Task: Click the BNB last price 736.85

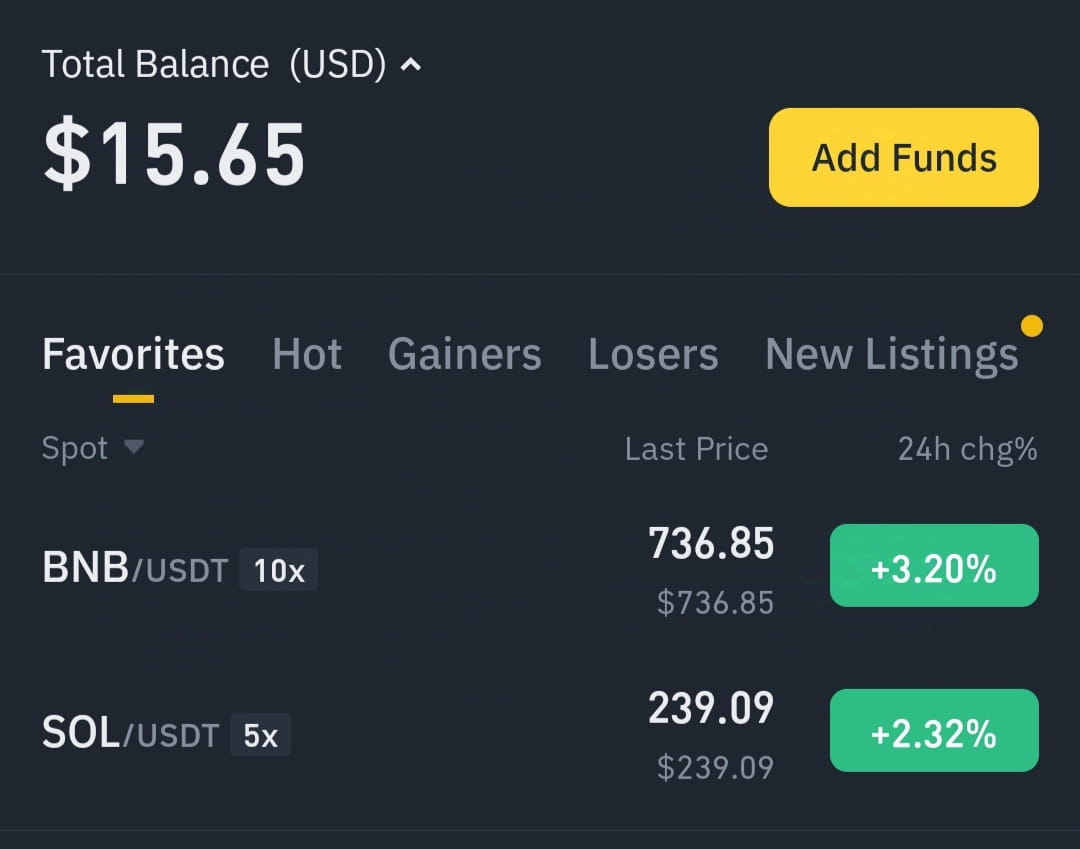Action: point(711,543)
